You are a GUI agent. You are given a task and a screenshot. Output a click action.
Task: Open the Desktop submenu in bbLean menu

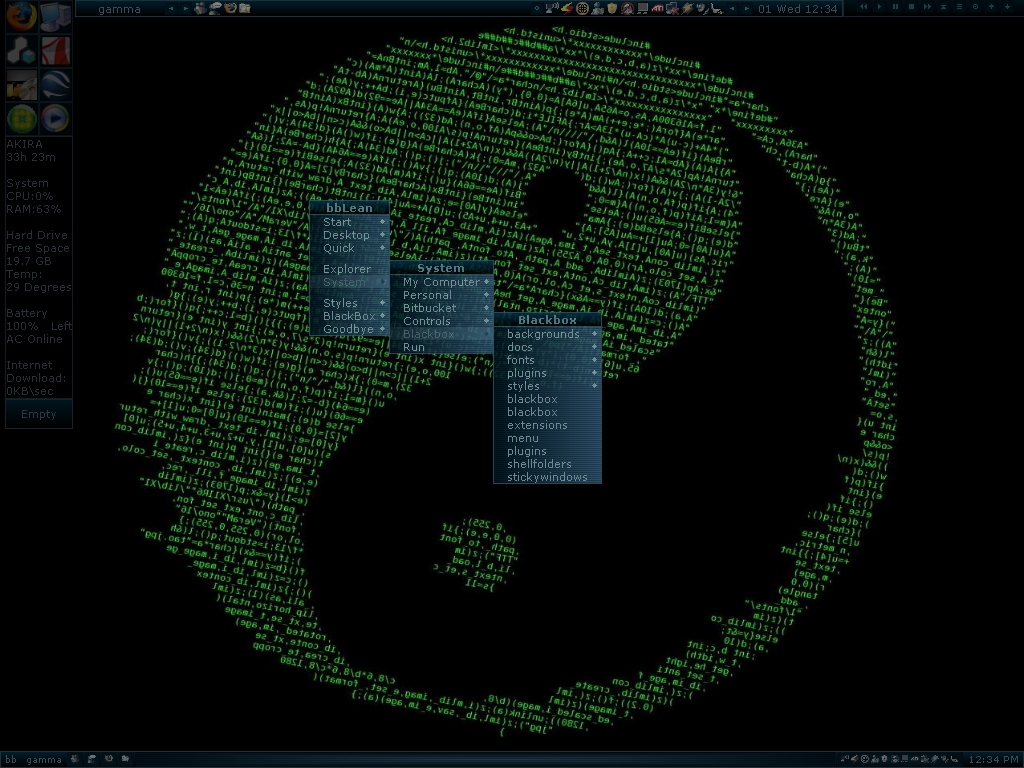pos(349,235)
